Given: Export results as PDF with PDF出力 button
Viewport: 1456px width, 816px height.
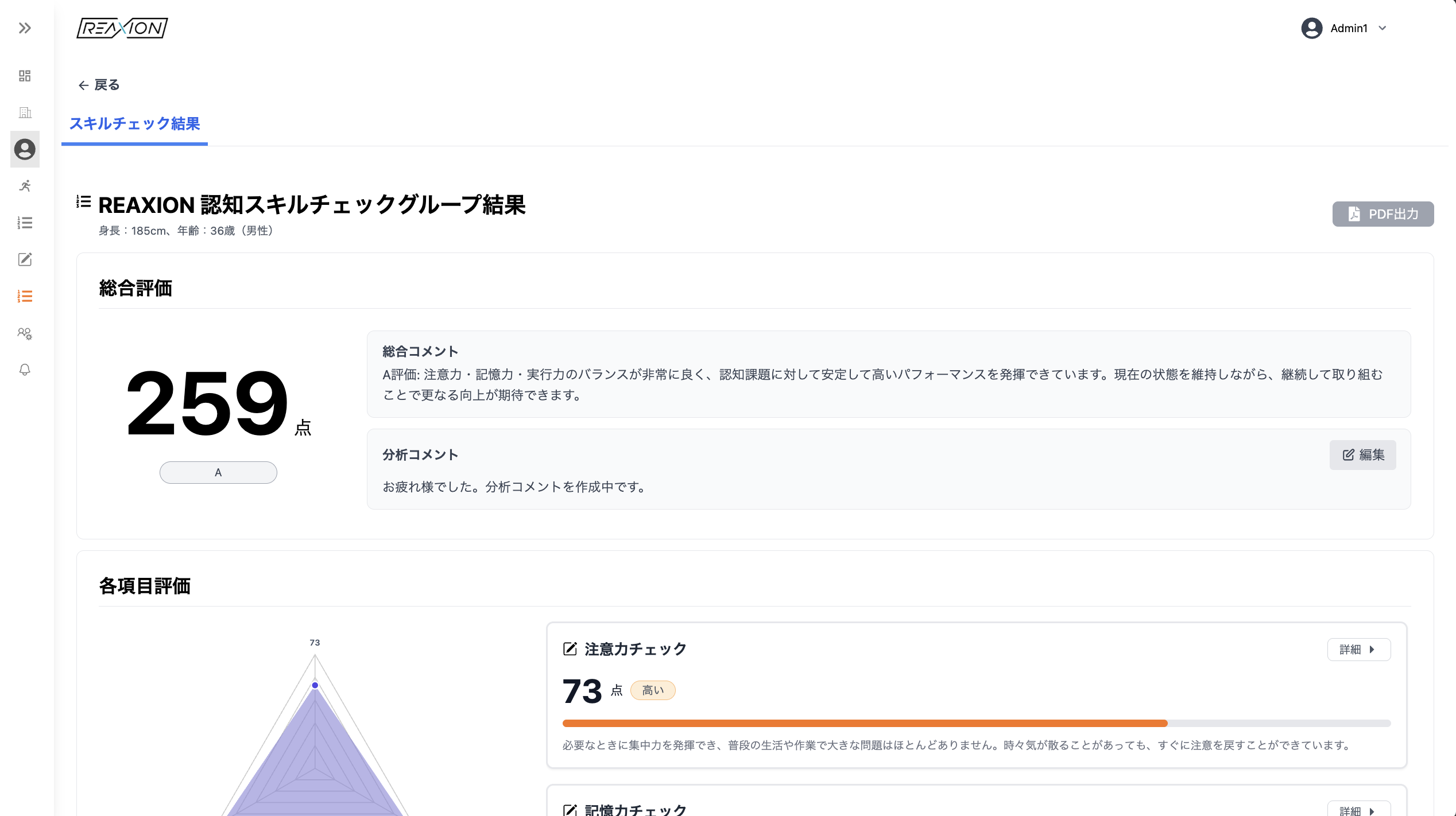Looking at the screenshot, I should (x=1383, y=213).
